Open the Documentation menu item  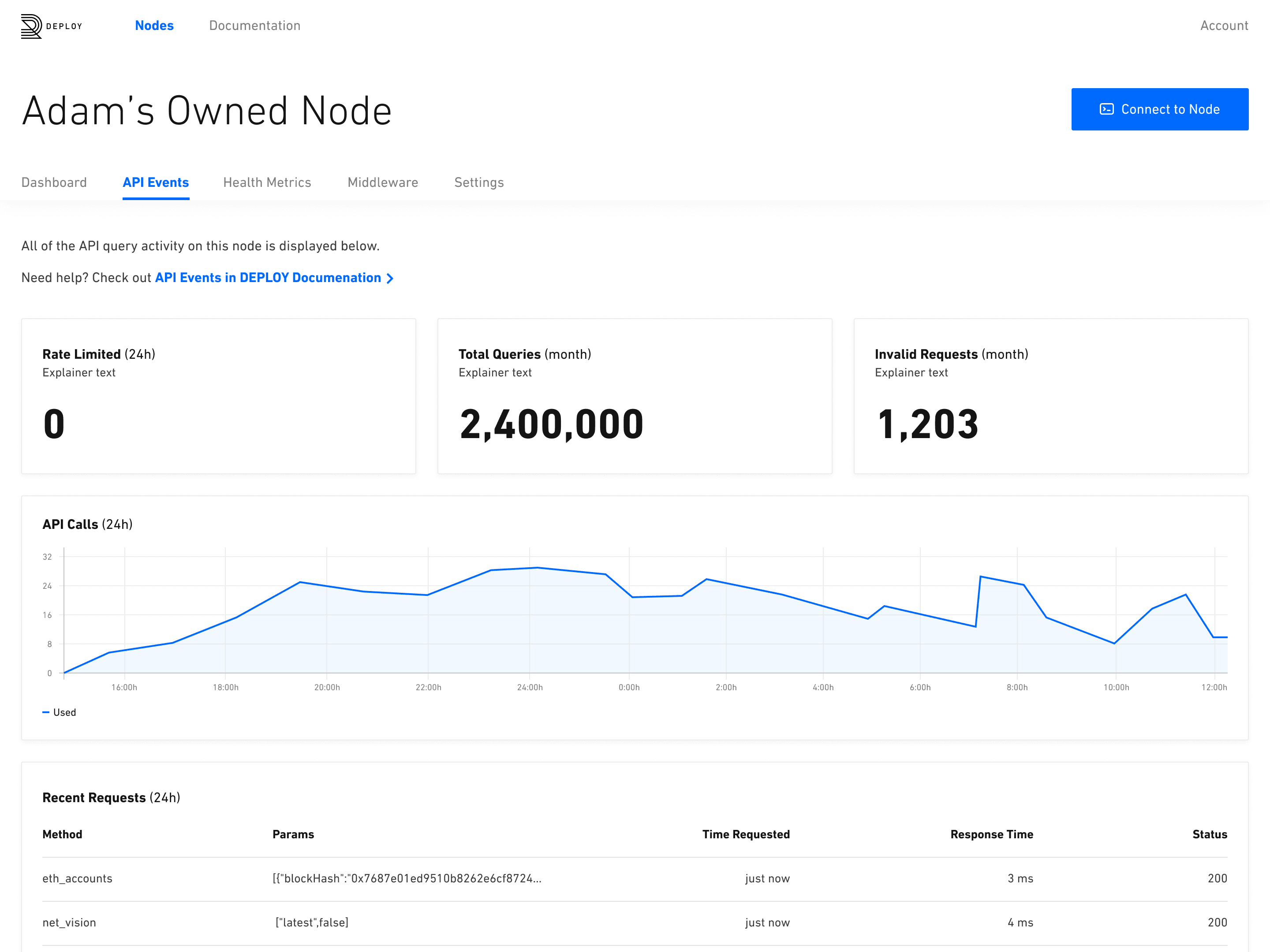[254, 25]
